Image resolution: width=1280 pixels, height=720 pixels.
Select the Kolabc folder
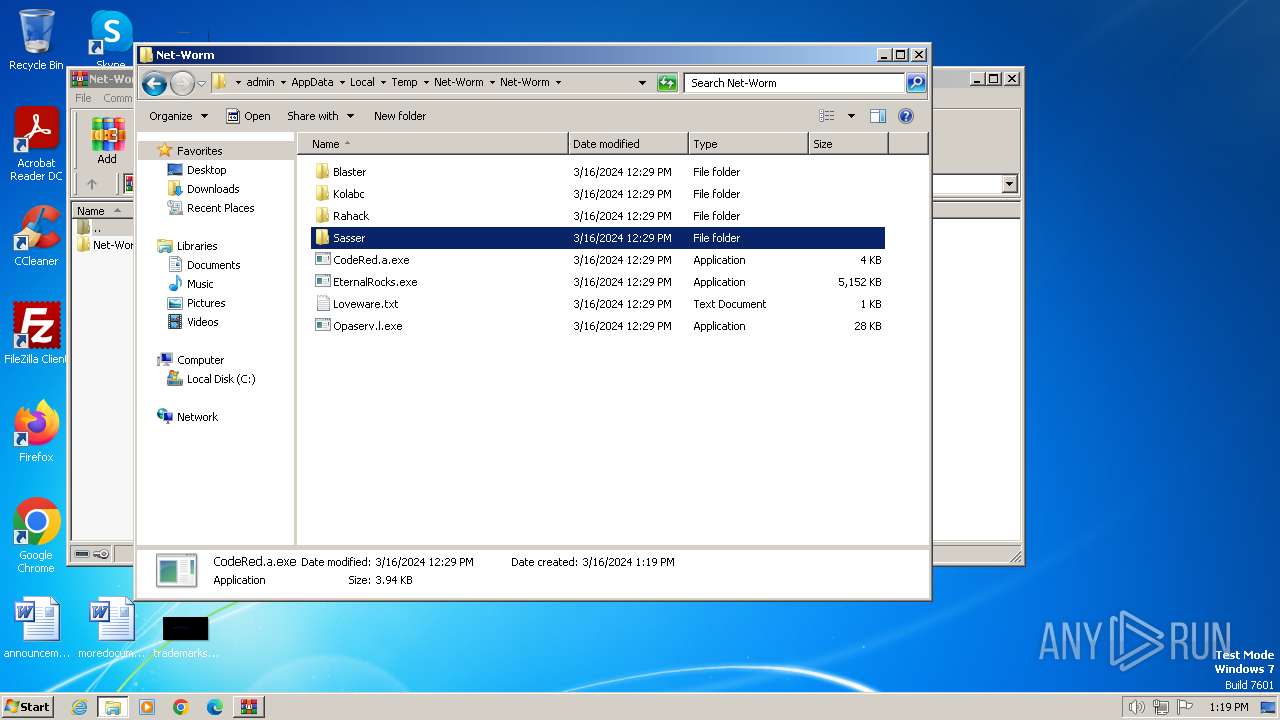(x=348, y=194)
